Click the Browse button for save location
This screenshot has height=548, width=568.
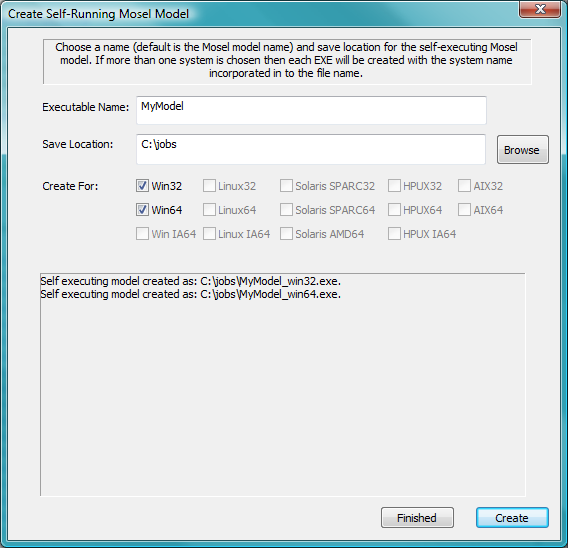point(523,150)
